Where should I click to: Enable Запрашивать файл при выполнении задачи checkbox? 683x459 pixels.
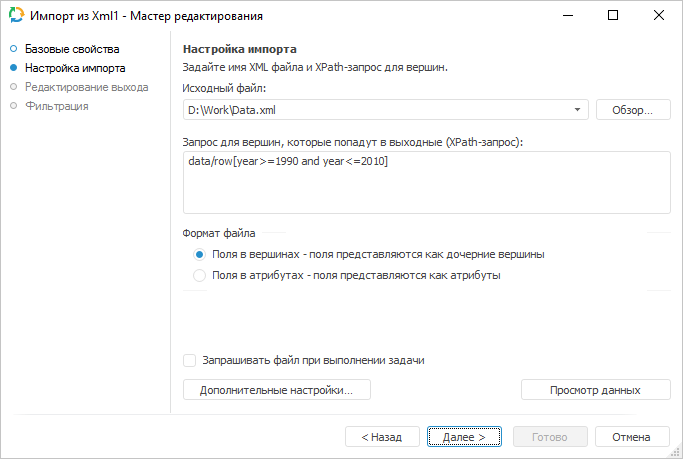pos(190,360)
